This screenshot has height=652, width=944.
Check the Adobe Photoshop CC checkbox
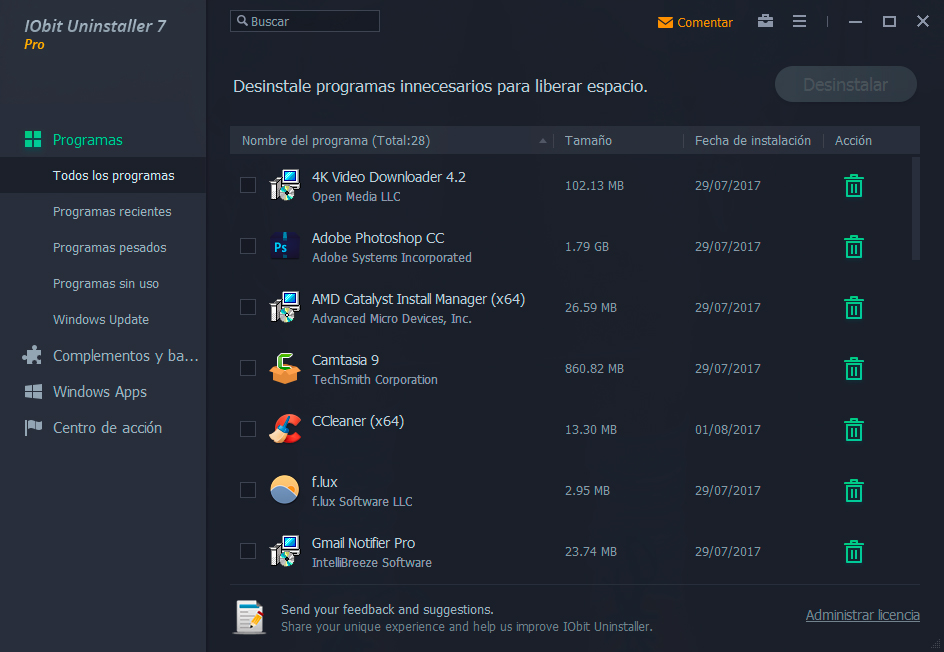pyautogui.click(x=248, y=246)
